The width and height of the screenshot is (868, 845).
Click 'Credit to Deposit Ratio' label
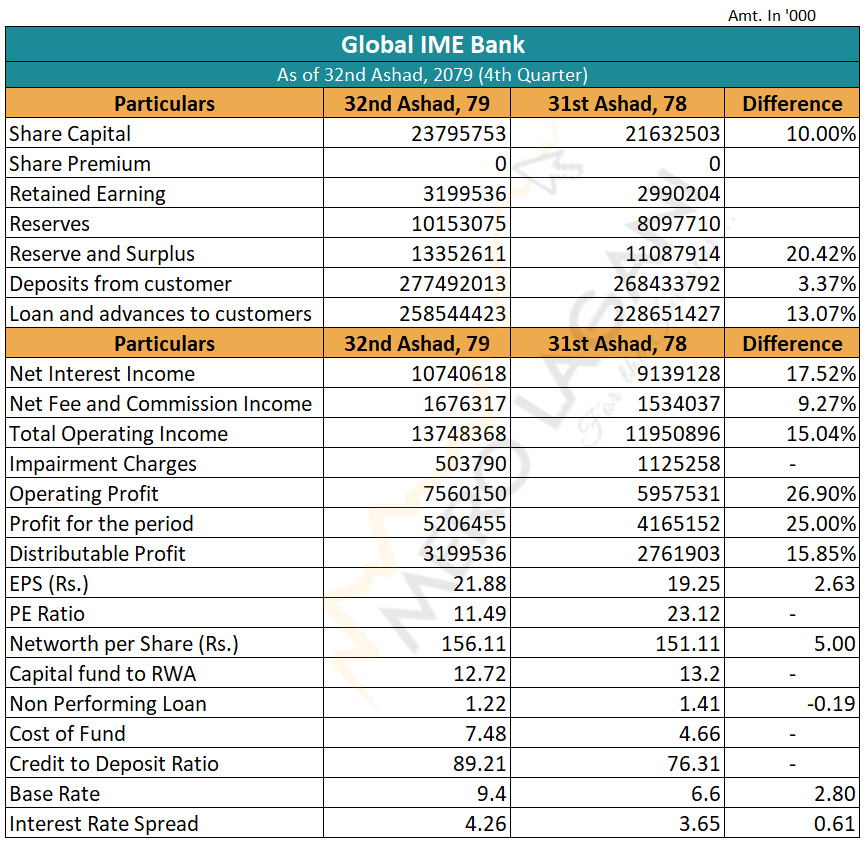click(114, 764)
